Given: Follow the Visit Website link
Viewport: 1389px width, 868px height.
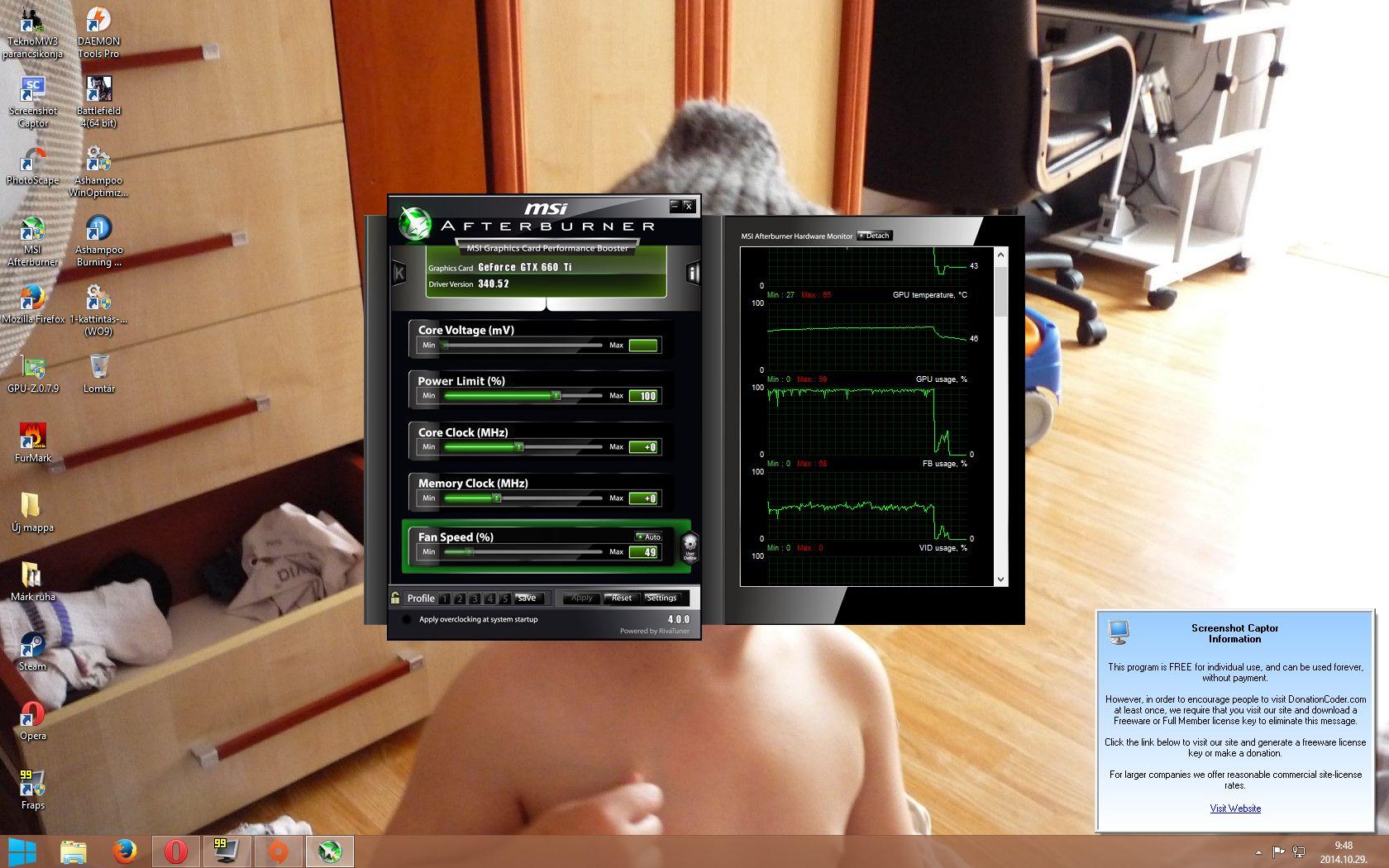Looking at the screenshot, I should 1235,808.
